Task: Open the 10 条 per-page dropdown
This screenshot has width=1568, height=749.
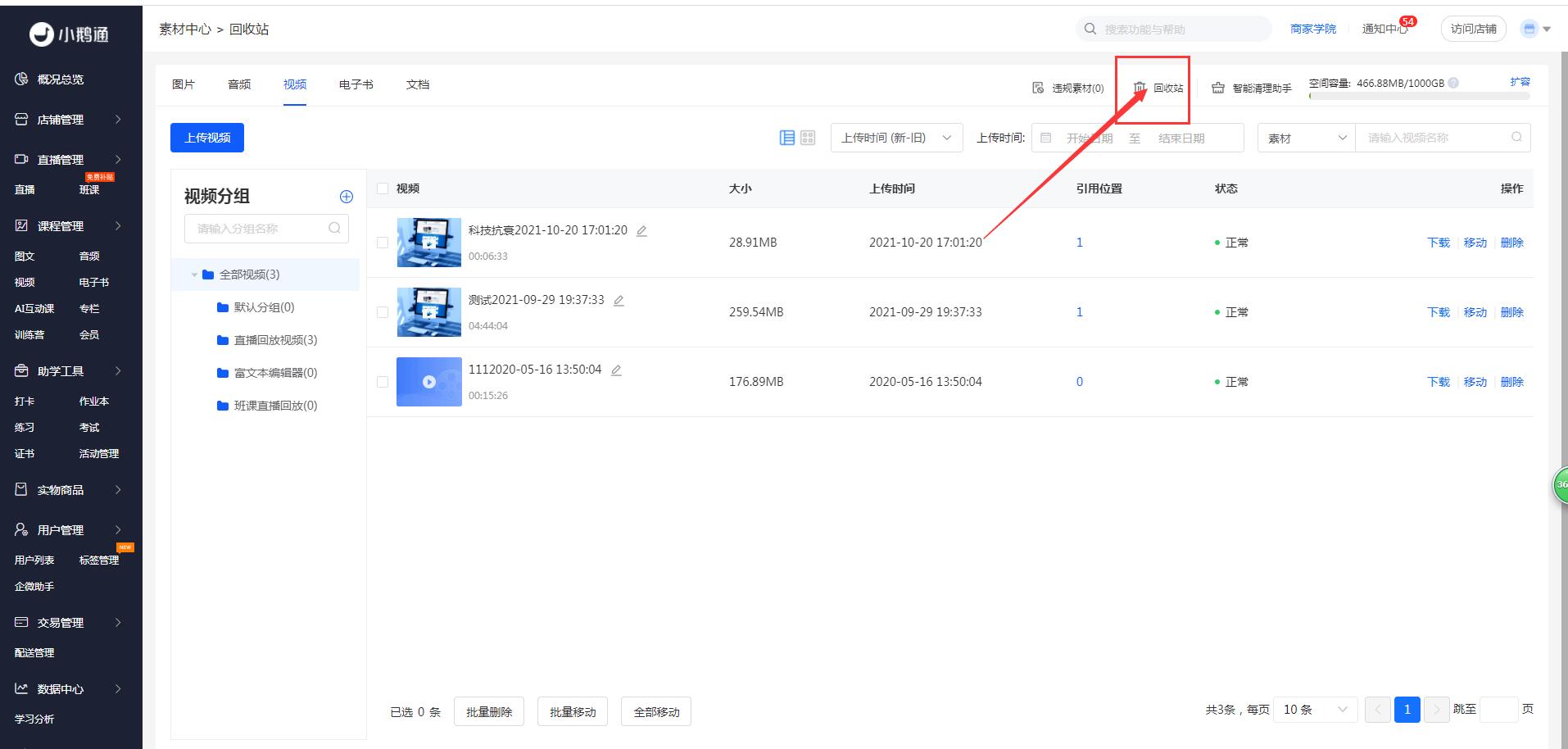Action: [x=1316, y=710]
